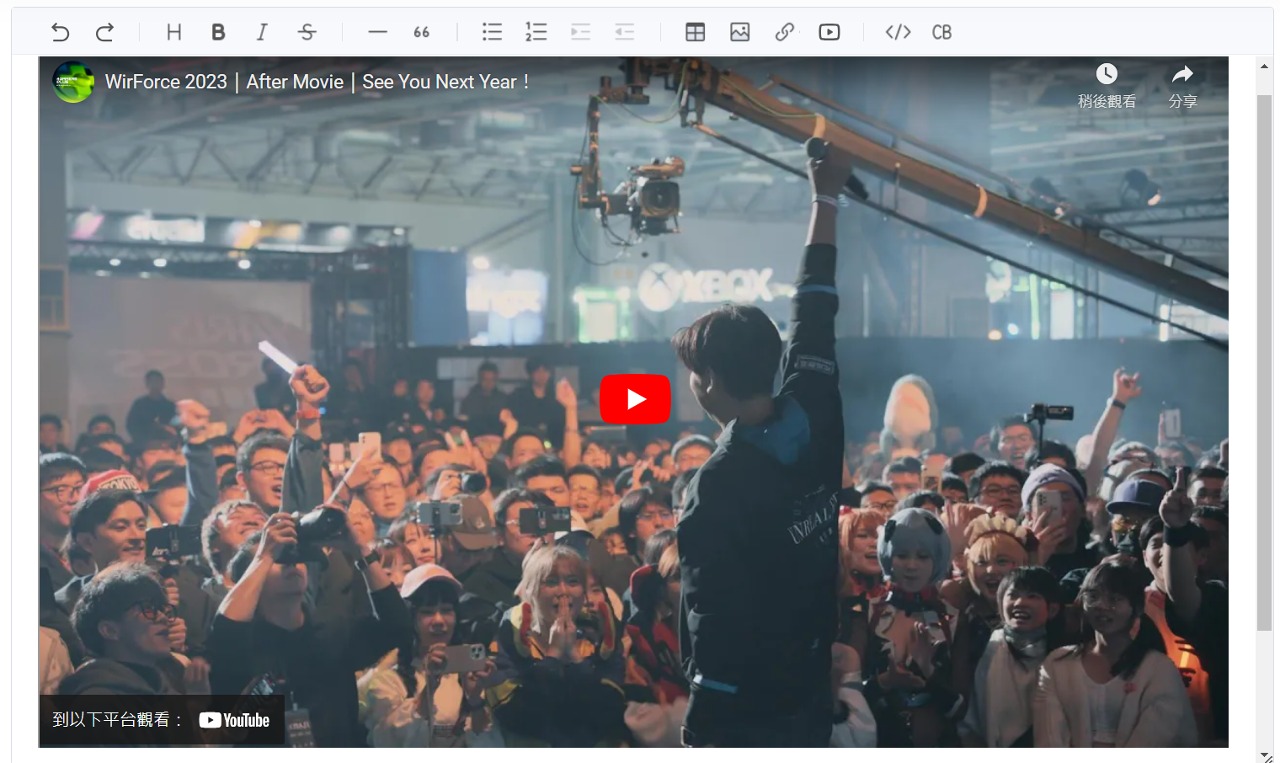Play the WirForce 2023 video
The image size is (1280, 763).
[x=635, y=399]
